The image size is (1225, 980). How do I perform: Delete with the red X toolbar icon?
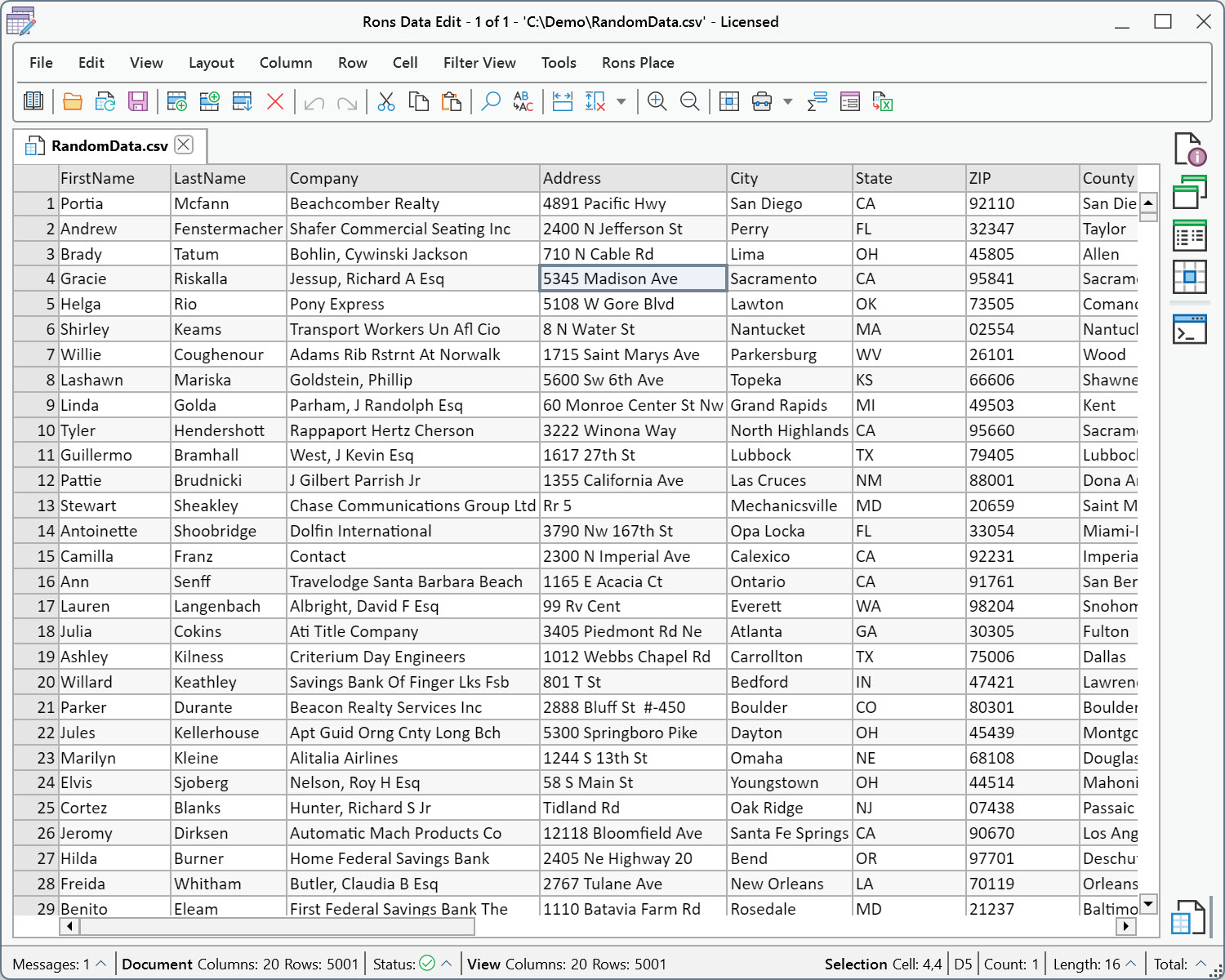[275, 101]
